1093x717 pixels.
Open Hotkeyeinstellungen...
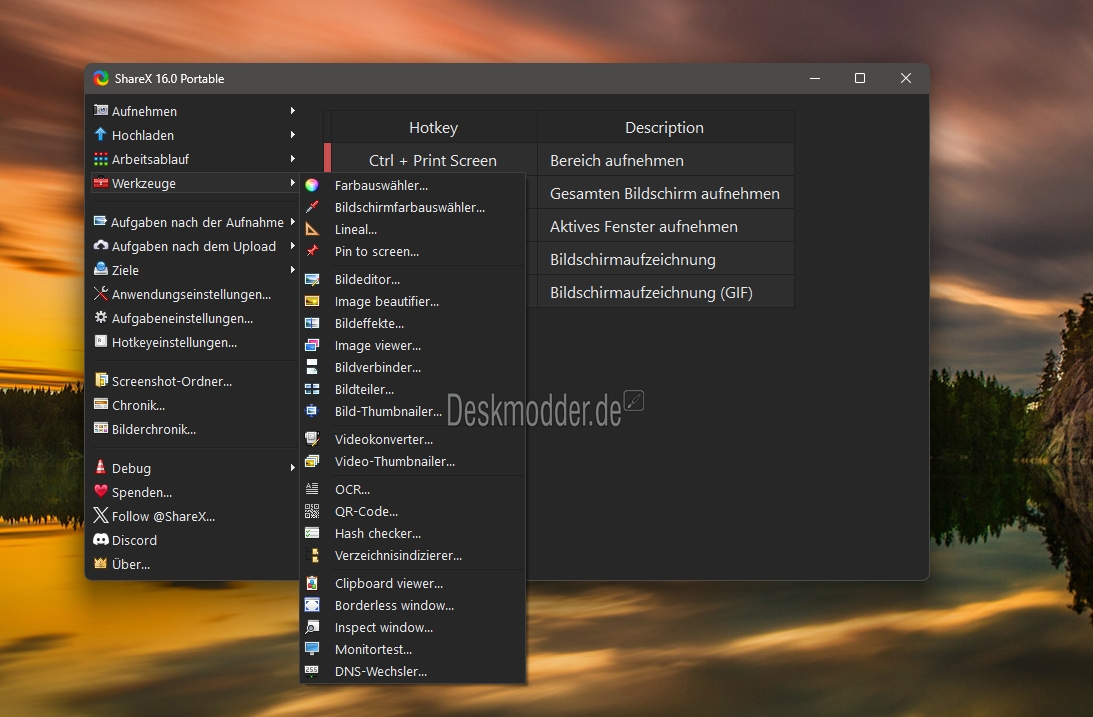click(195, 342)
